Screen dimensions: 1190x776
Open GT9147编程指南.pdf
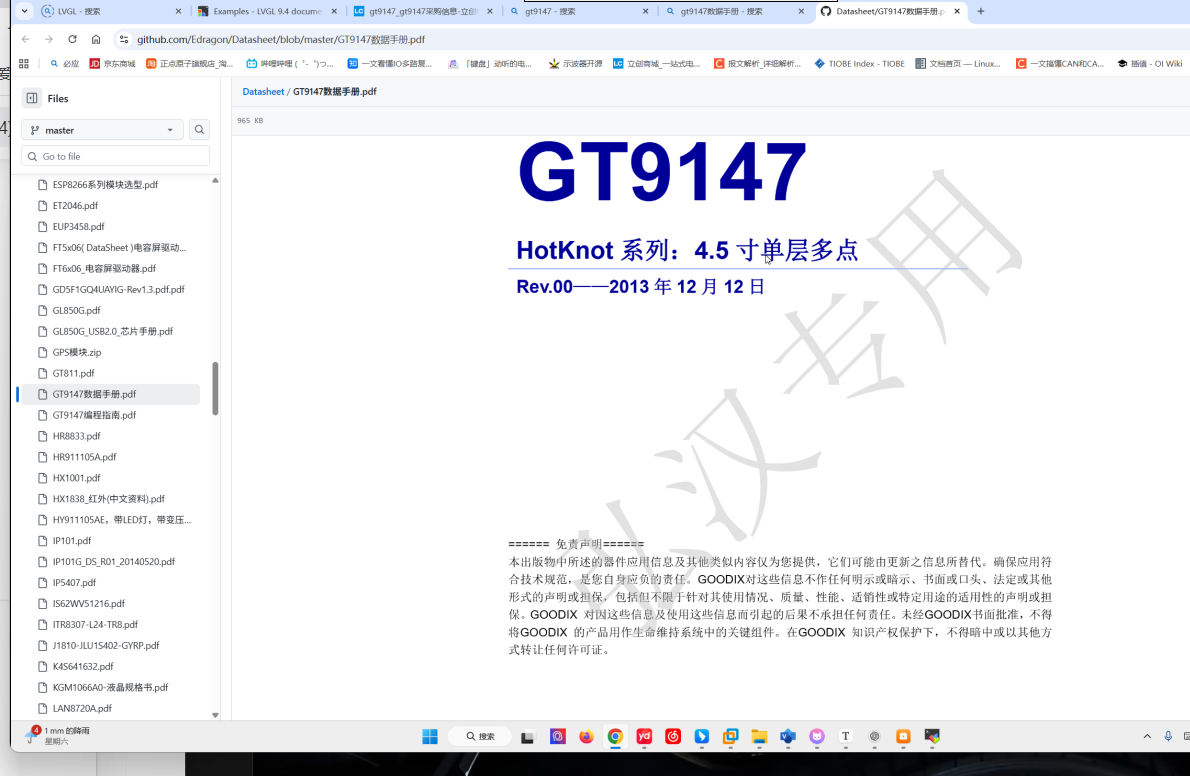click(x=94, y=415)
